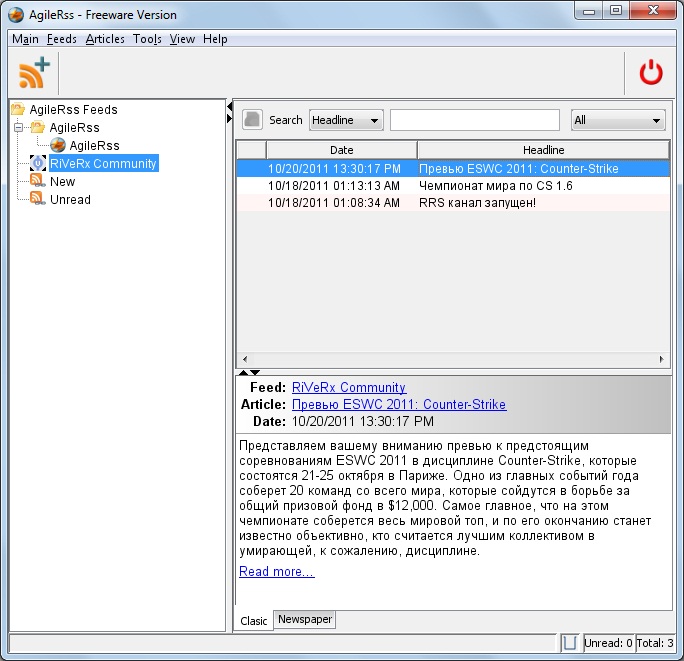Click the AgileRss Feeds root folder icon
This screenshot has width=684, height=661.
pyautogui.click(x=18, y=109)
